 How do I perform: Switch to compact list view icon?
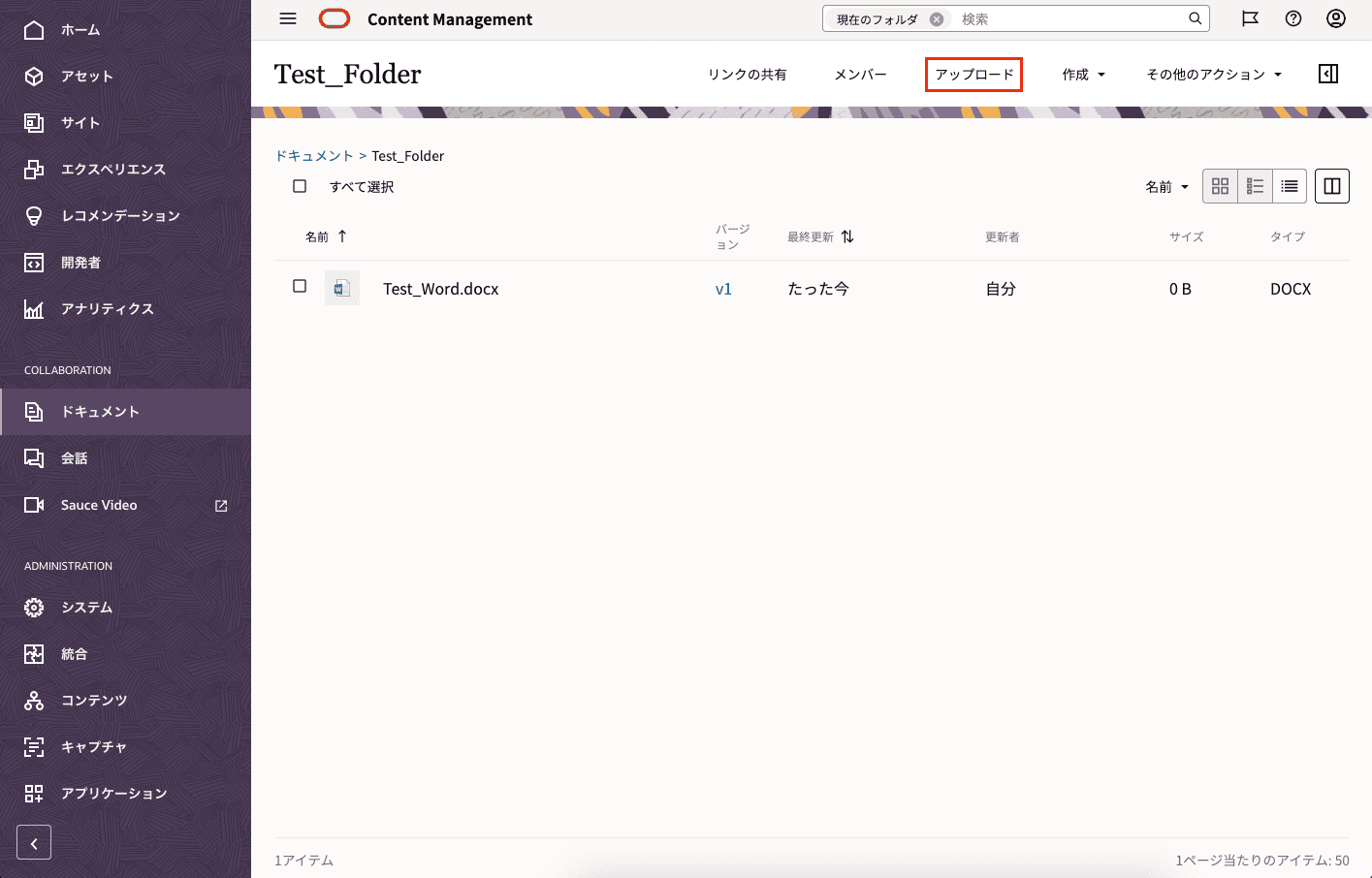coord(1290,186)
